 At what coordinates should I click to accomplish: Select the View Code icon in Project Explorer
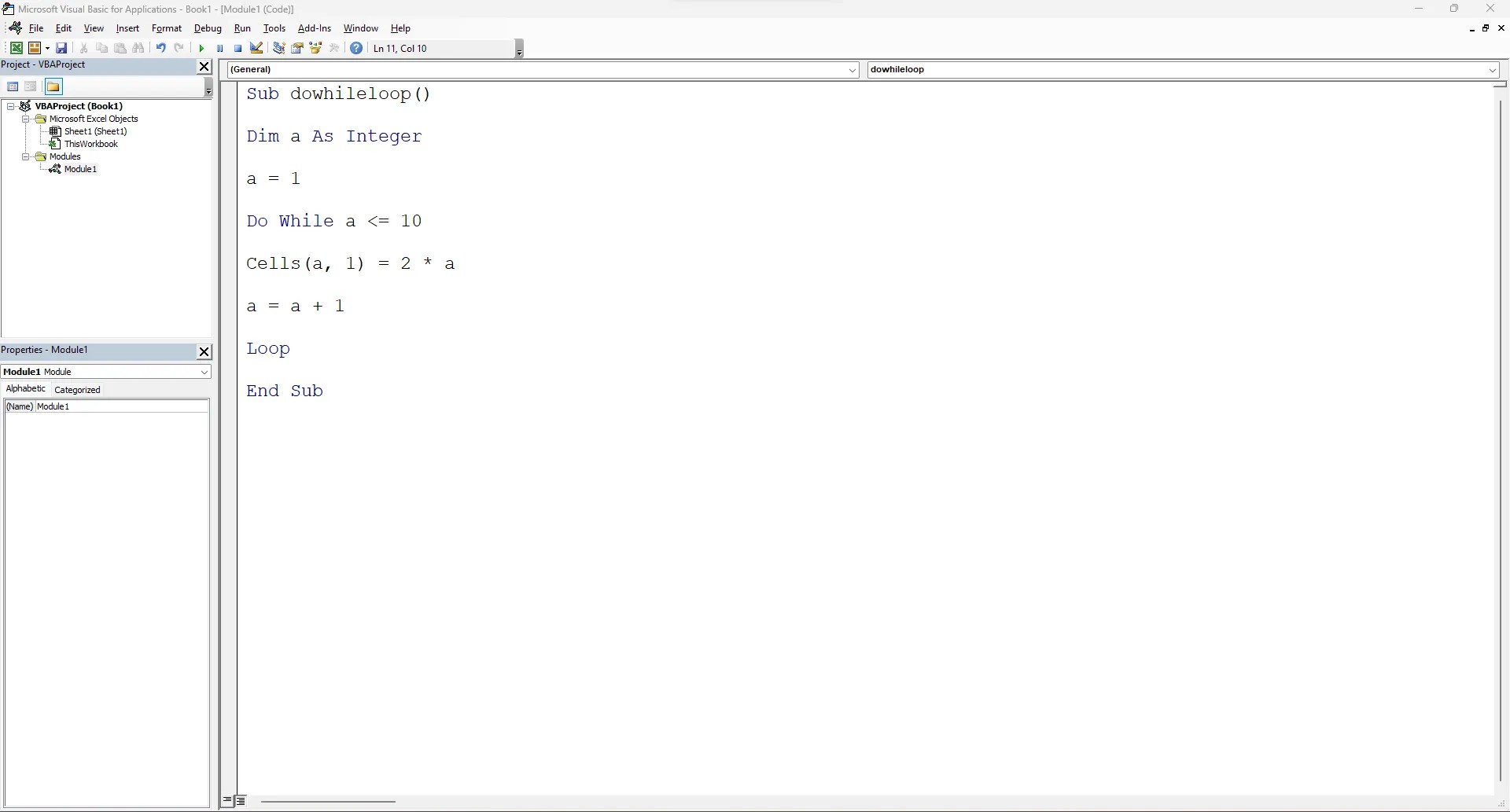[13, 86]
